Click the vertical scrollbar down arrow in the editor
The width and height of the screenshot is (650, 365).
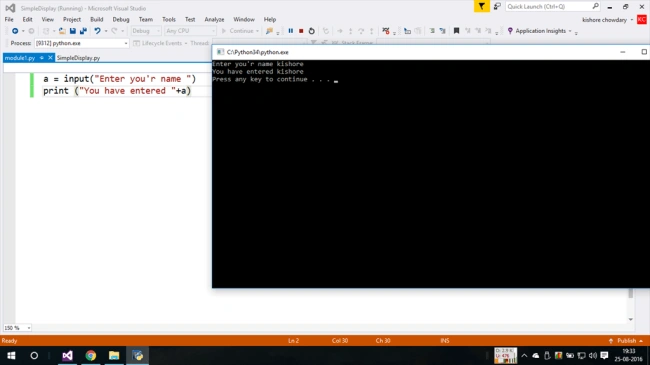click(631, 319)
